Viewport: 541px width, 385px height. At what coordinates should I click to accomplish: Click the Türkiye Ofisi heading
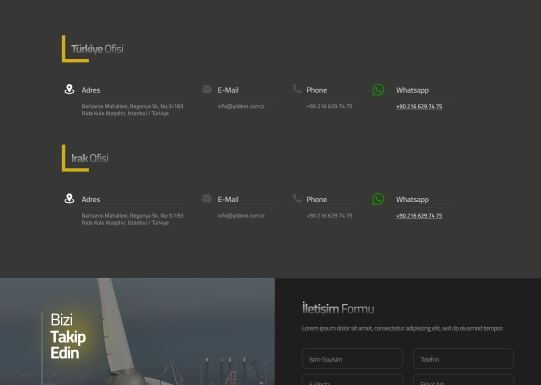[x=97, y=49]
